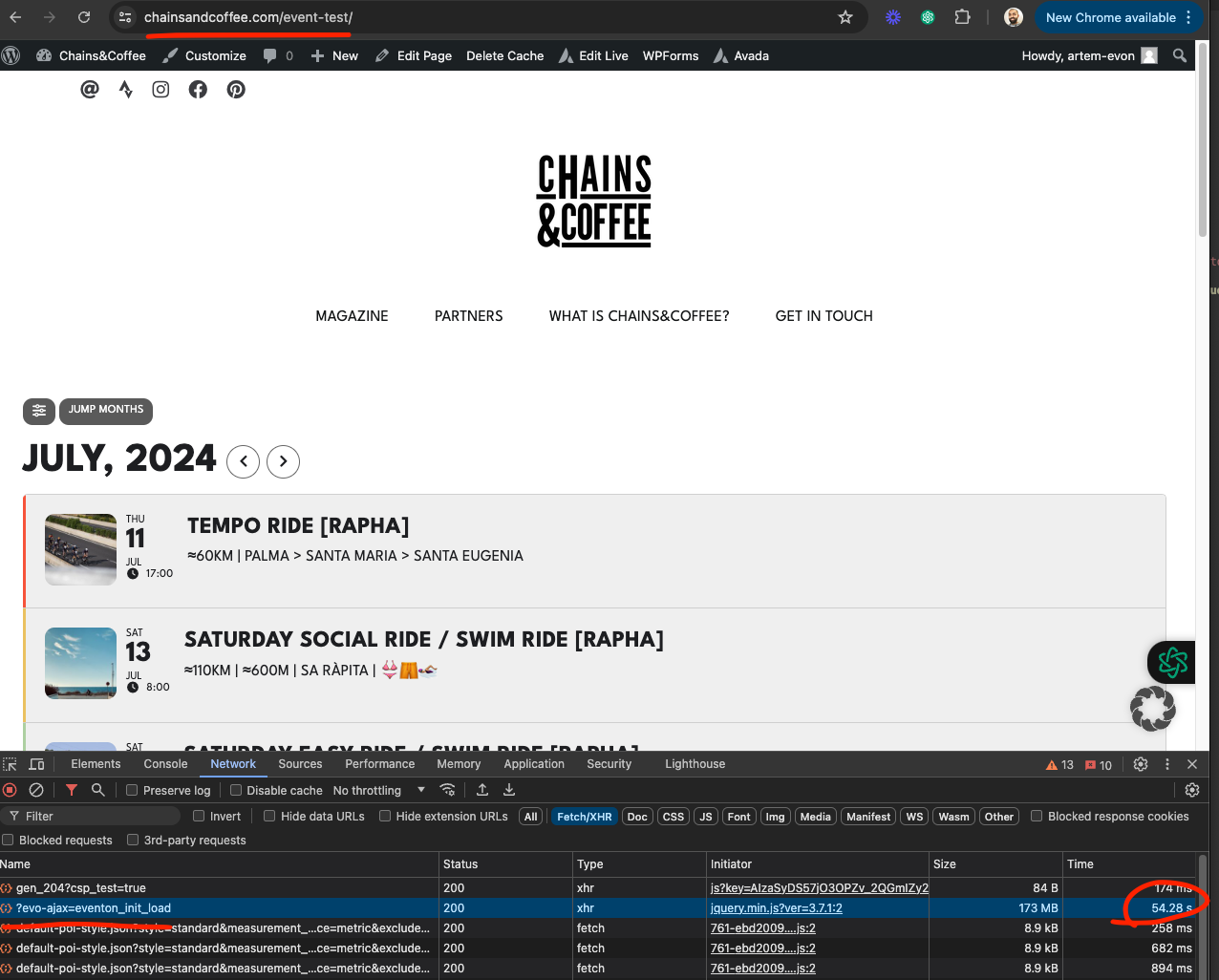Open network search magnifier in DevTools
Image resolution: width=1219 pixels, height=980 pixels.
pyautogui.click(x=97, y=790)
